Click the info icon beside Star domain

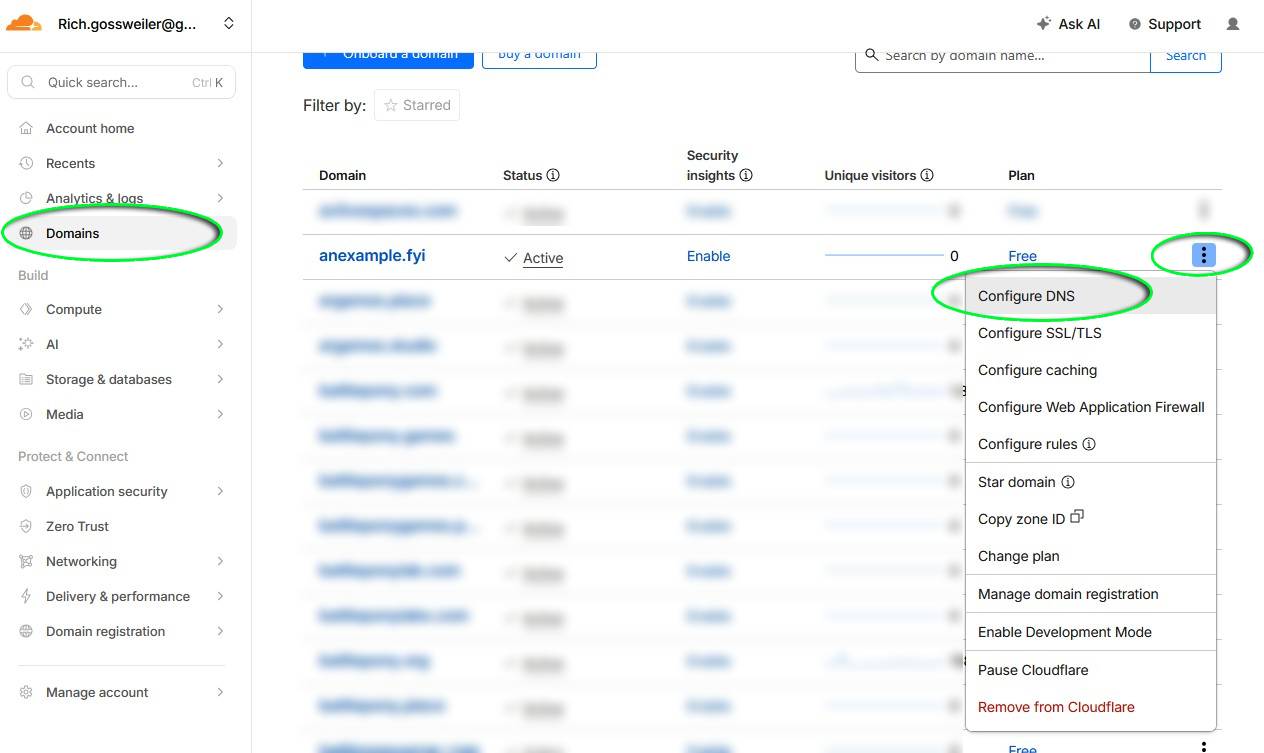(1068, 482)
